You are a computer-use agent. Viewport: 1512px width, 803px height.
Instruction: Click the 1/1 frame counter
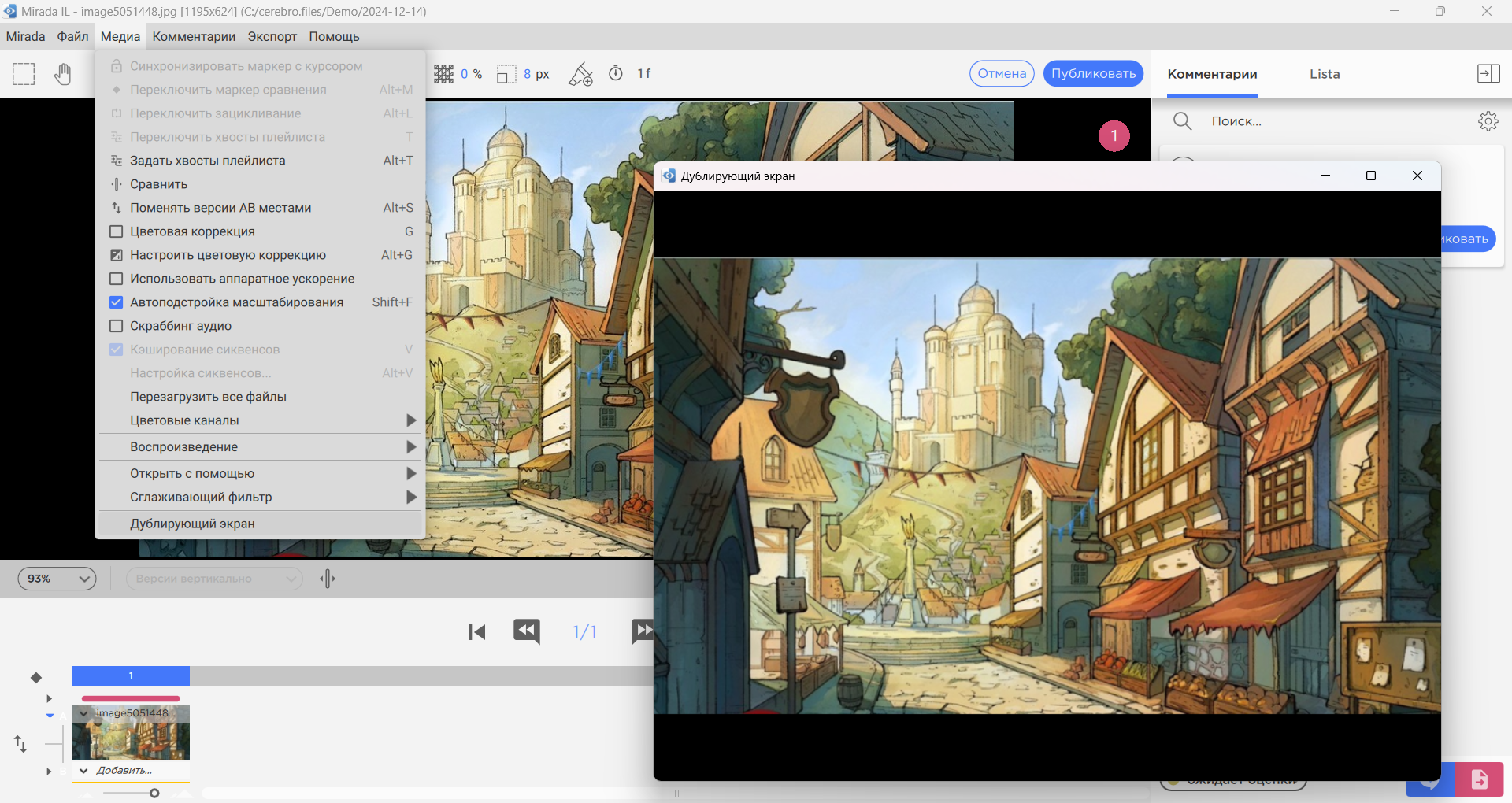[x=584, y=631]
